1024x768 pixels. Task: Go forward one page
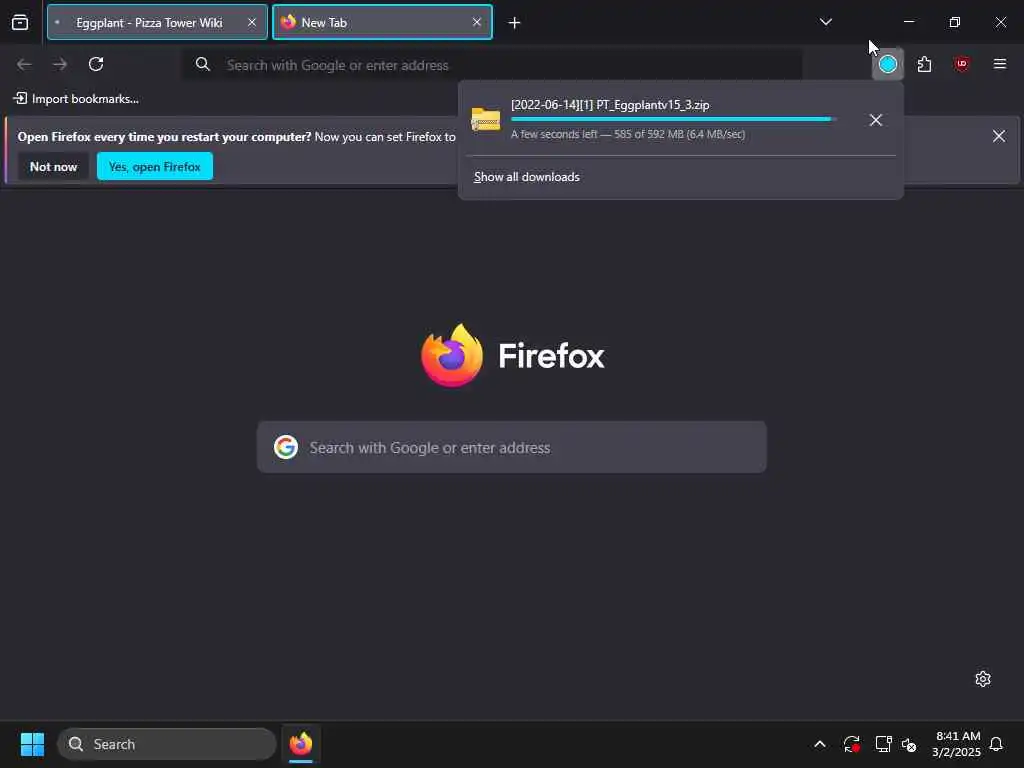click(60, 64)
